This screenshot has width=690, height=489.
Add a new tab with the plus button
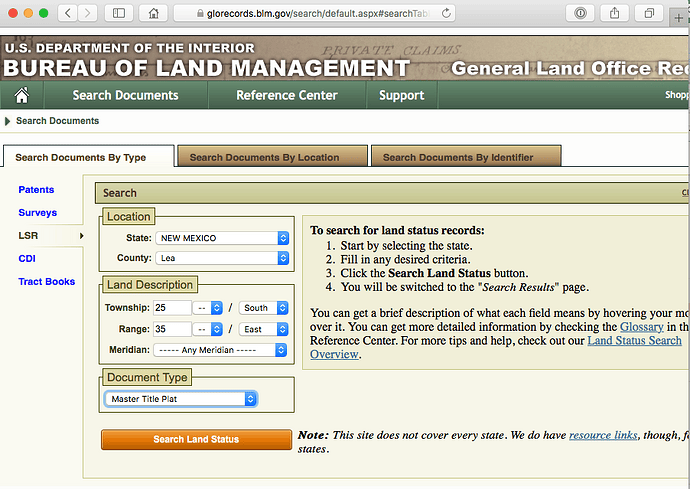679,18
